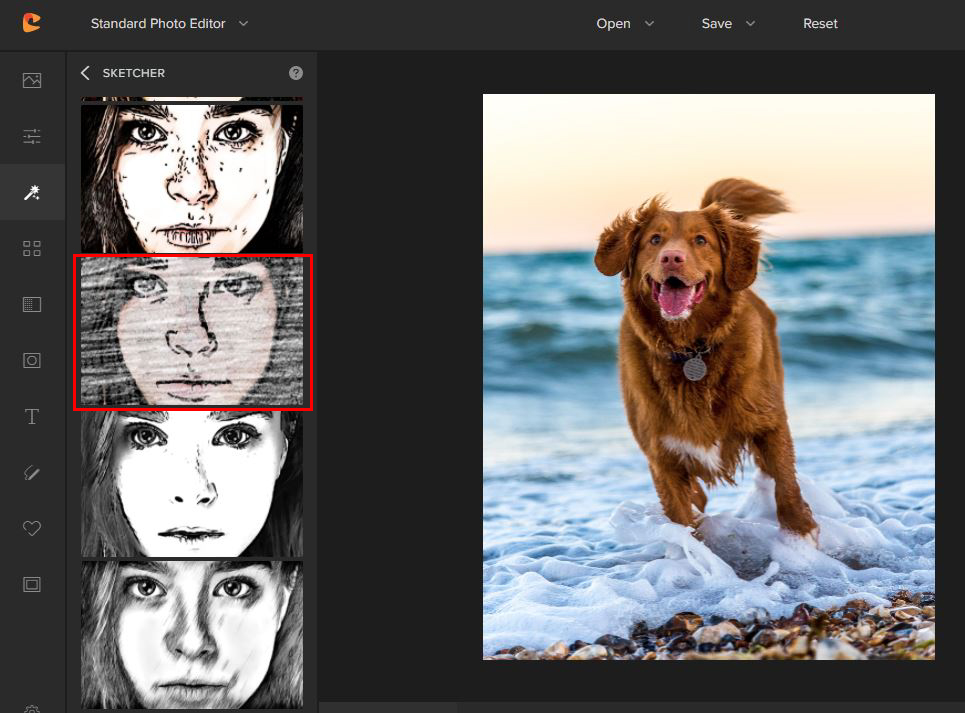Viewport: 965px width, 713px height.
Task: Click the Save button
Action: point(718,23)
